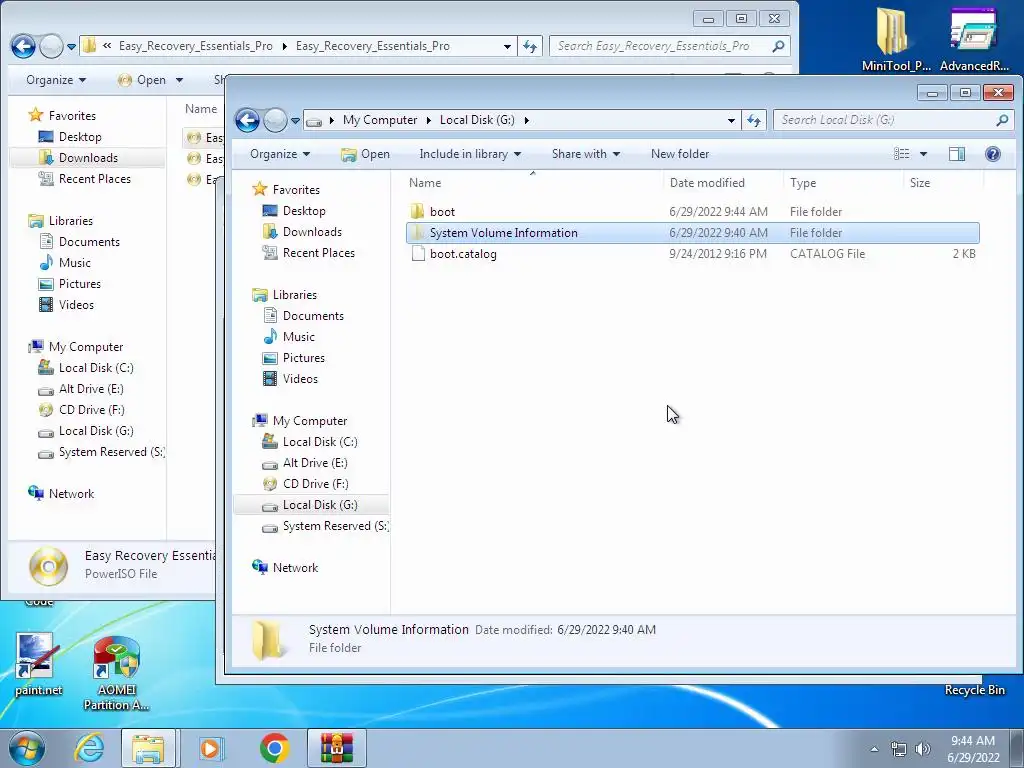1024x768 pixels.
Task: Click the network tray icon
Action: (899, 749)
